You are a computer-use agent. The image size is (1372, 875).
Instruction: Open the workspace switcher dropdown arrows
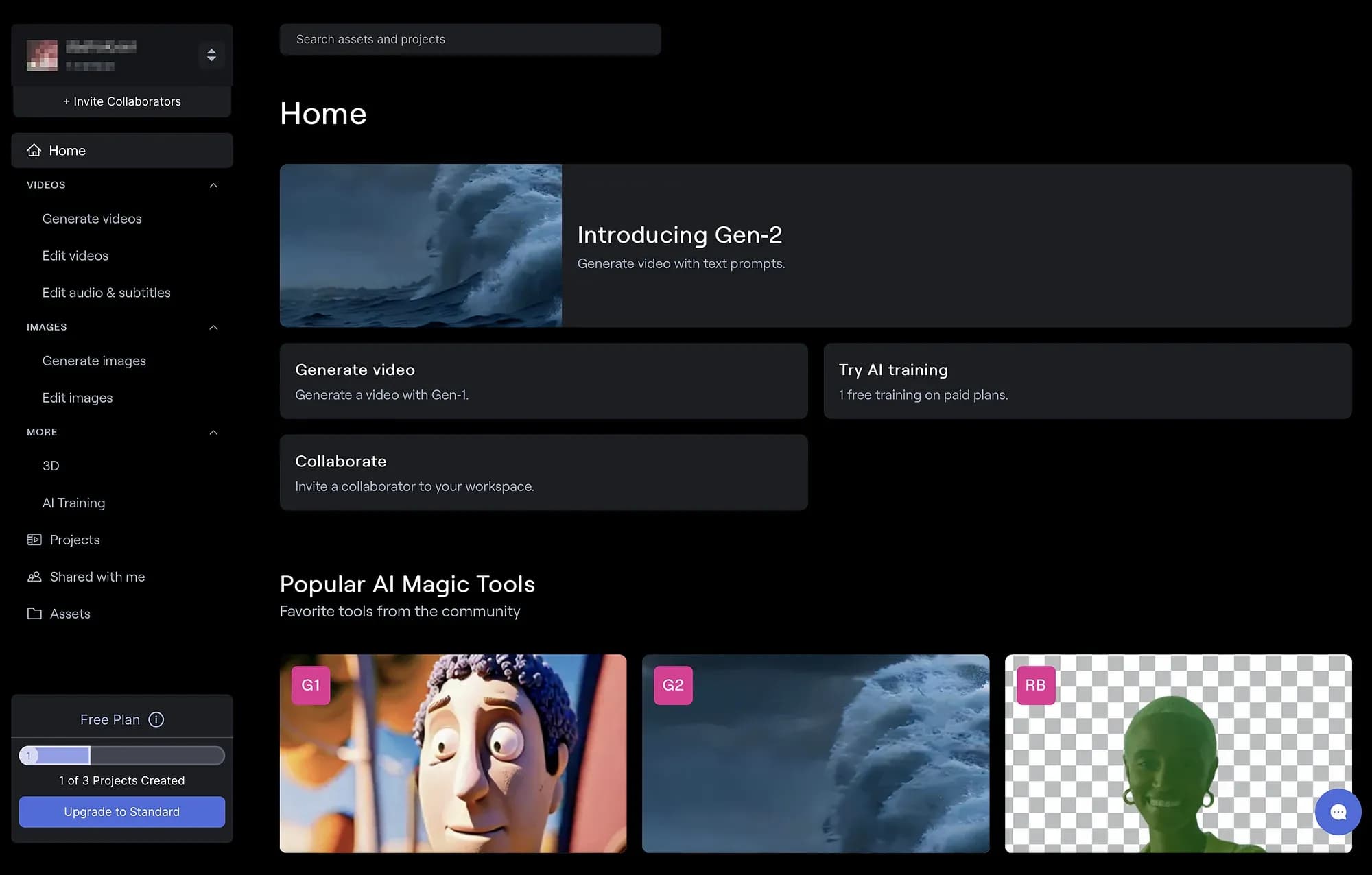pyautogui.click(x=211, y=55)
